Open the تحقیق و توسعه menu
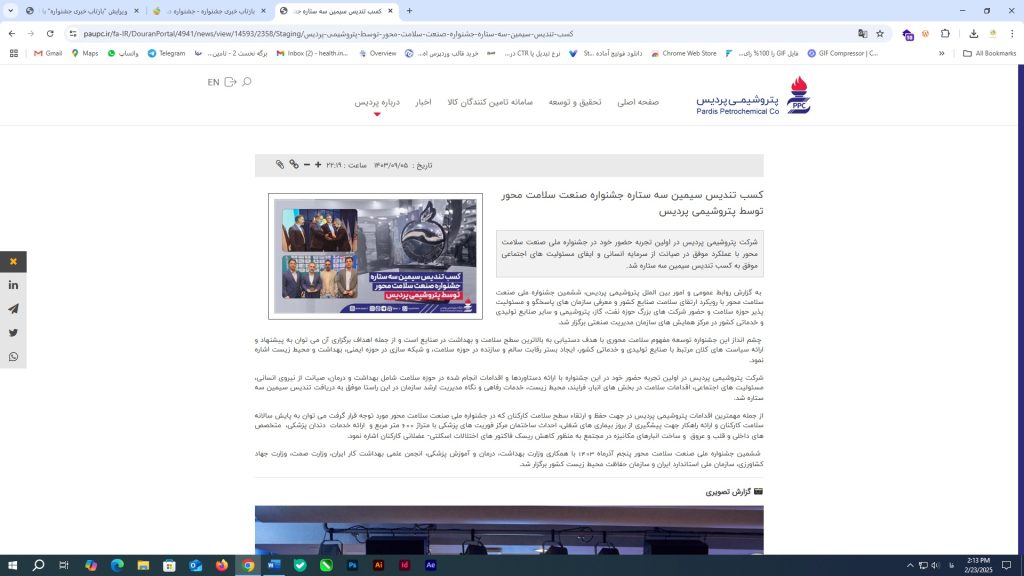This screenshot has width=1024, height=576. click(575, 102)
